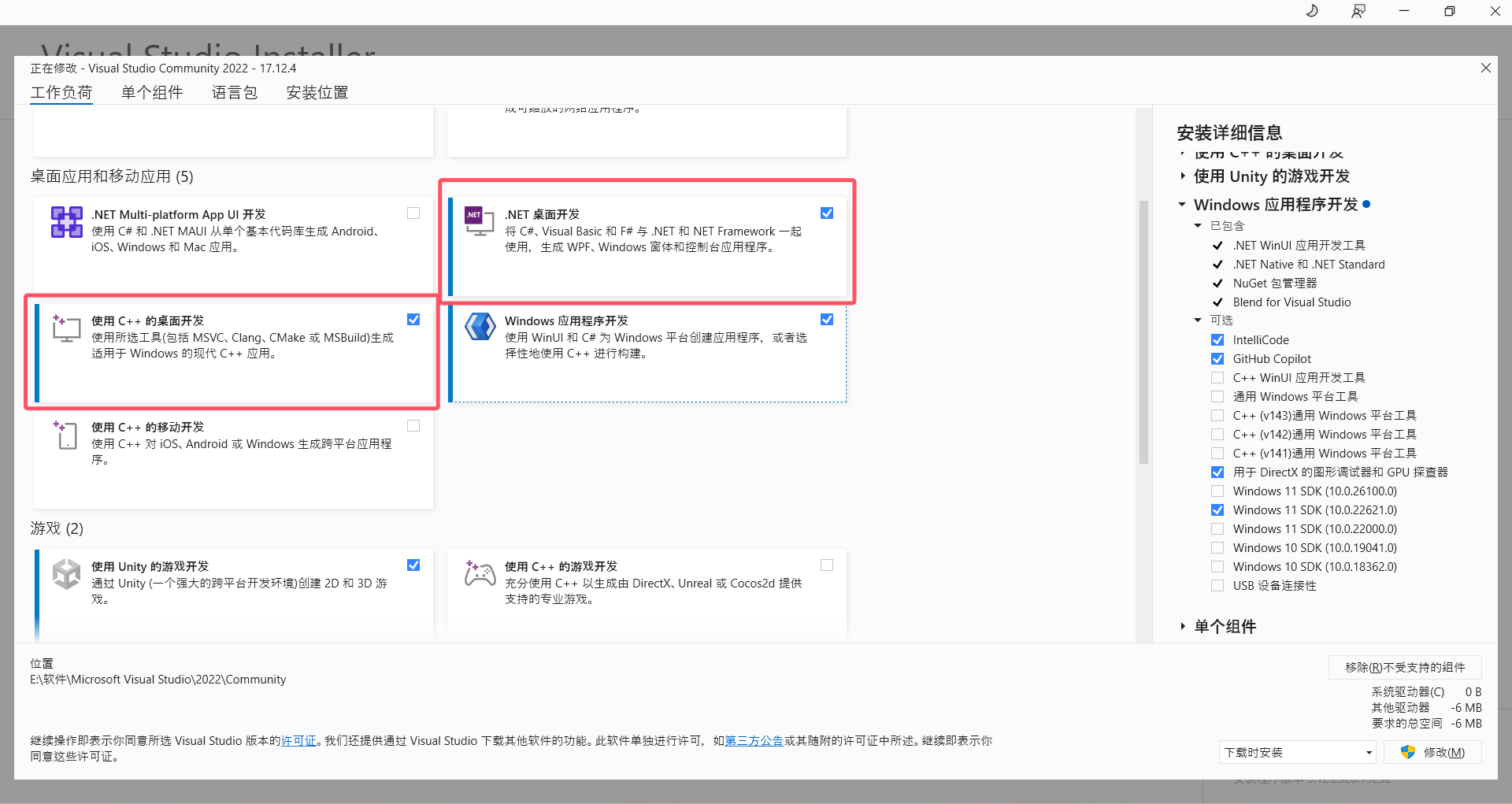Uncheck Windows 11 SDK (10.0.22621.0)
This screenshot has height=804, width=1512.
point(1217,510)
